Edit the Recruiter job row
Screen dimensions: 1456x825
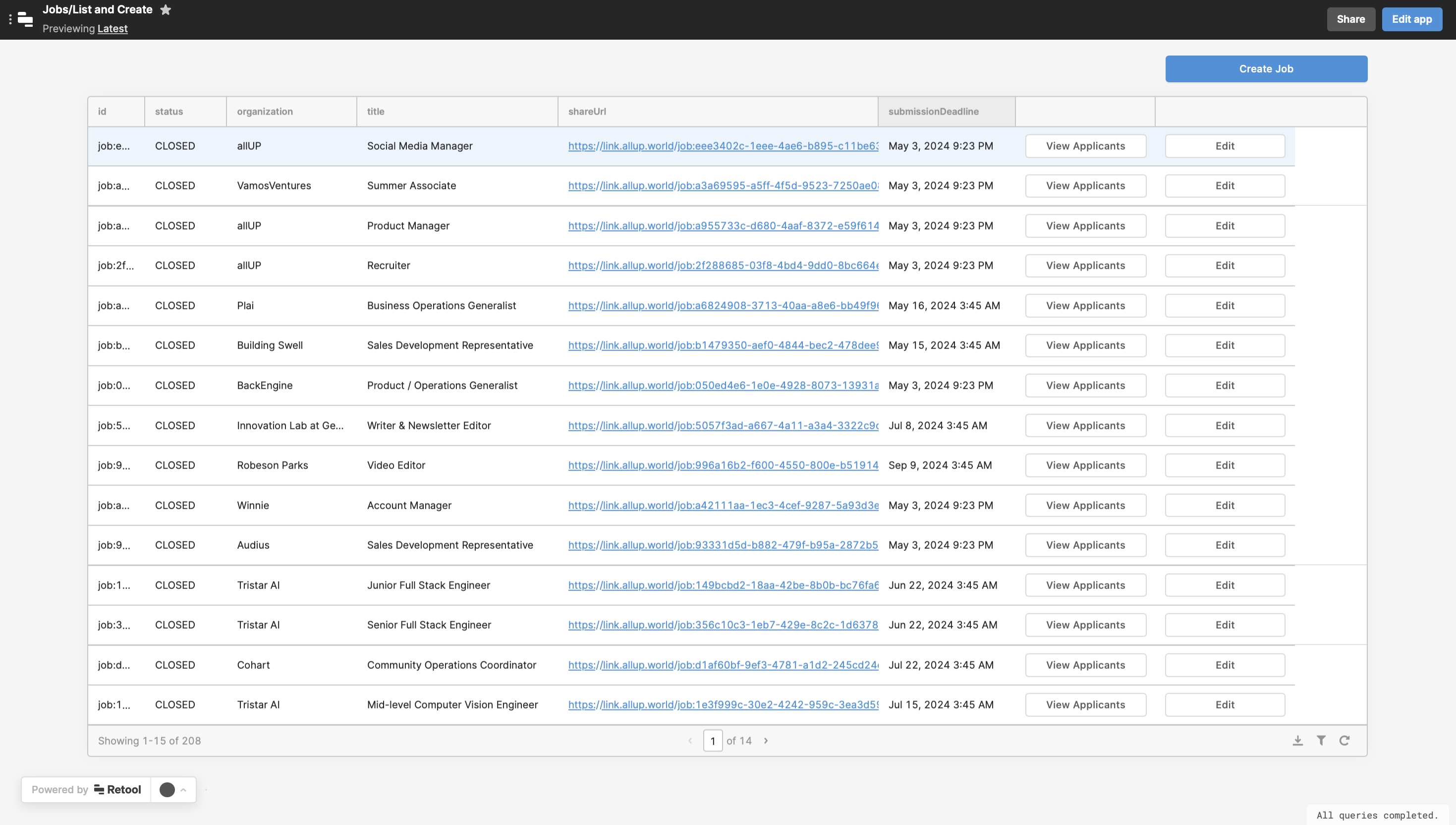(1225, 265)
